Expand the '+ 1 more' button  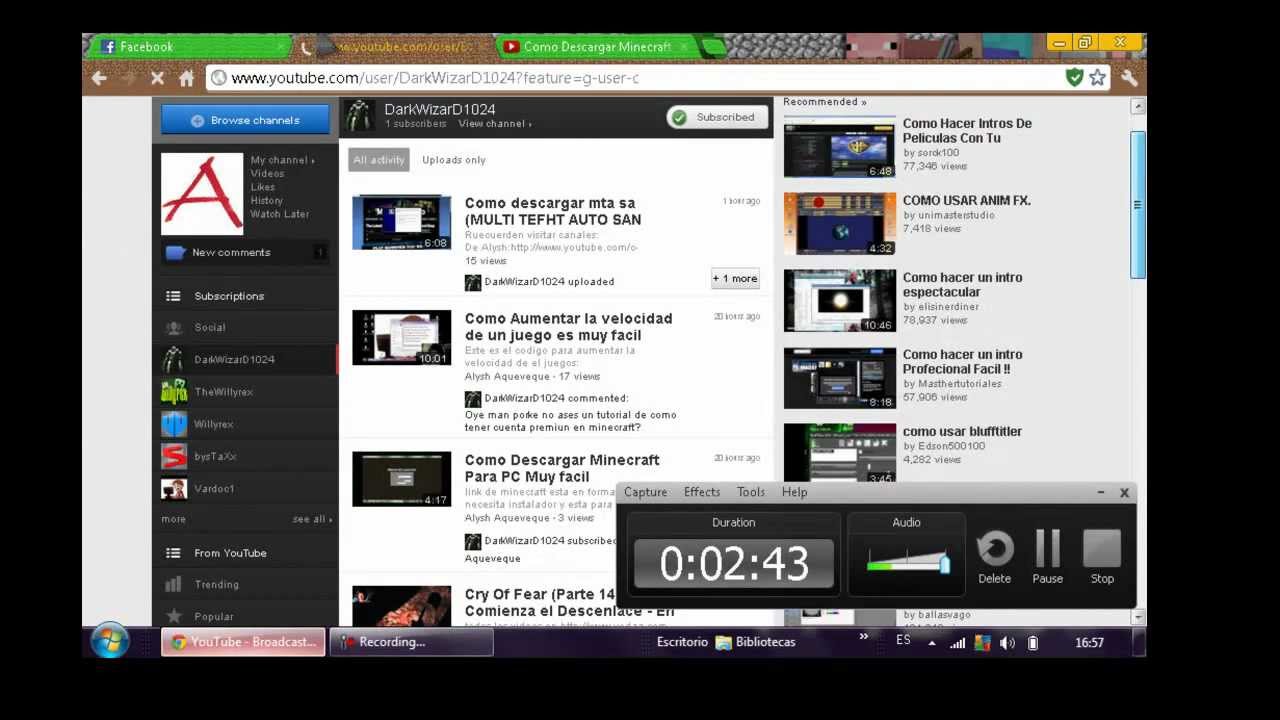[735, 279]
